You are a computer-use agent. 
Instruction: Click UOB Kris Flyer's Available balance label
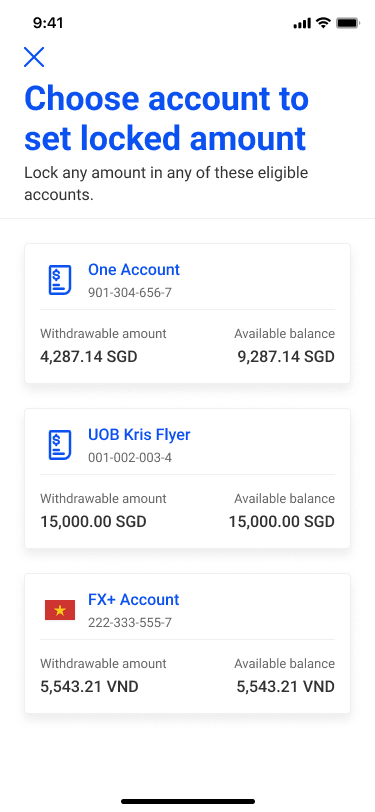click(284, 499)
